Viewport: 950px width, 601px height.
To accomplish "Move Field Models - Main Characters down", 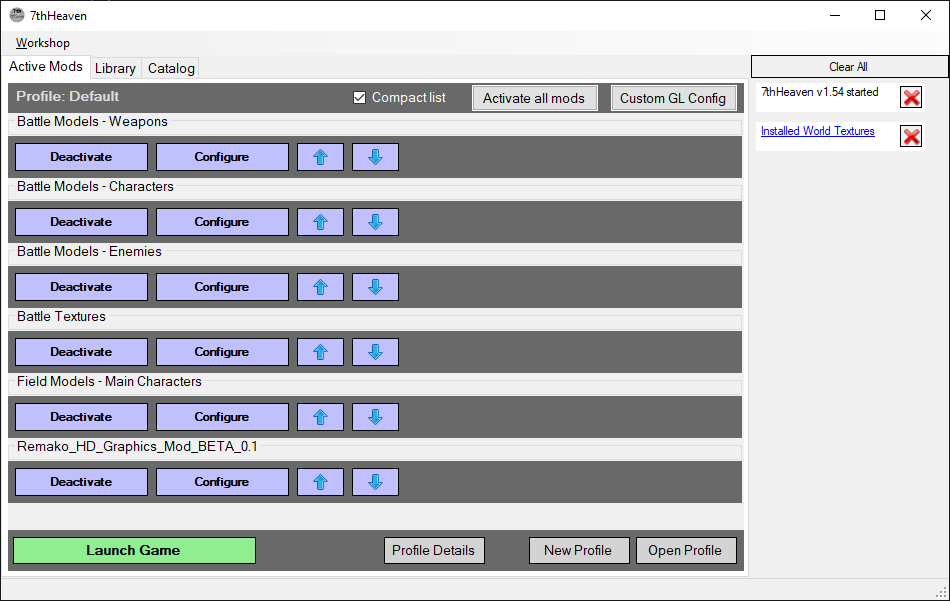I will [x=376, y=417].
